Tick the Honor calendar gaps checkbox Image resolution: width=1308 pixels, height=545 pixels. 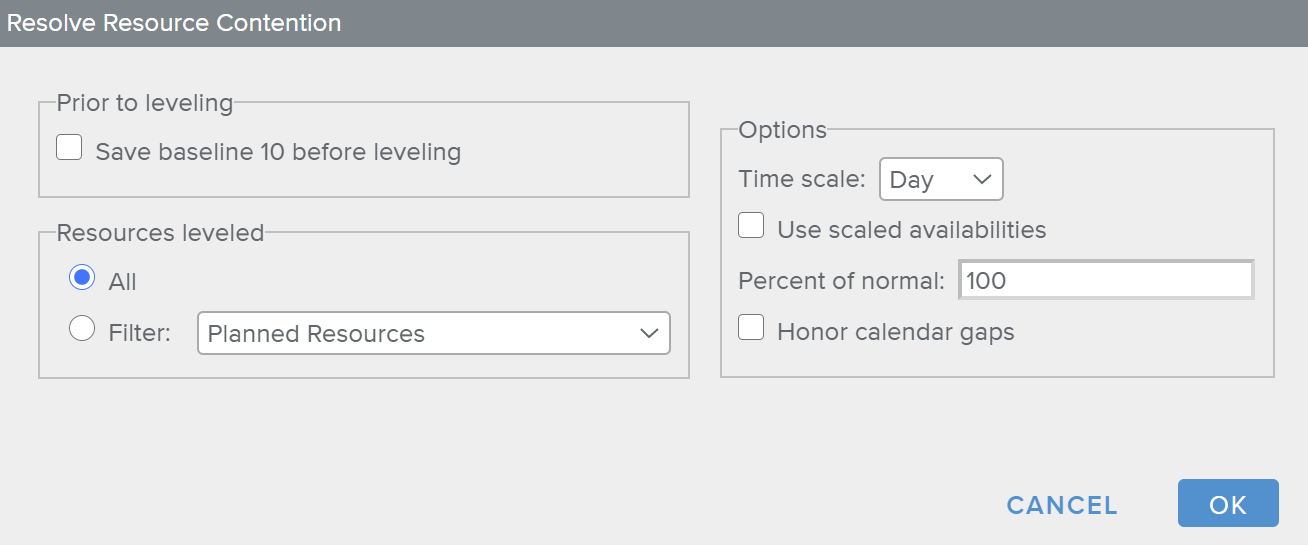click(x=751, y=328)
